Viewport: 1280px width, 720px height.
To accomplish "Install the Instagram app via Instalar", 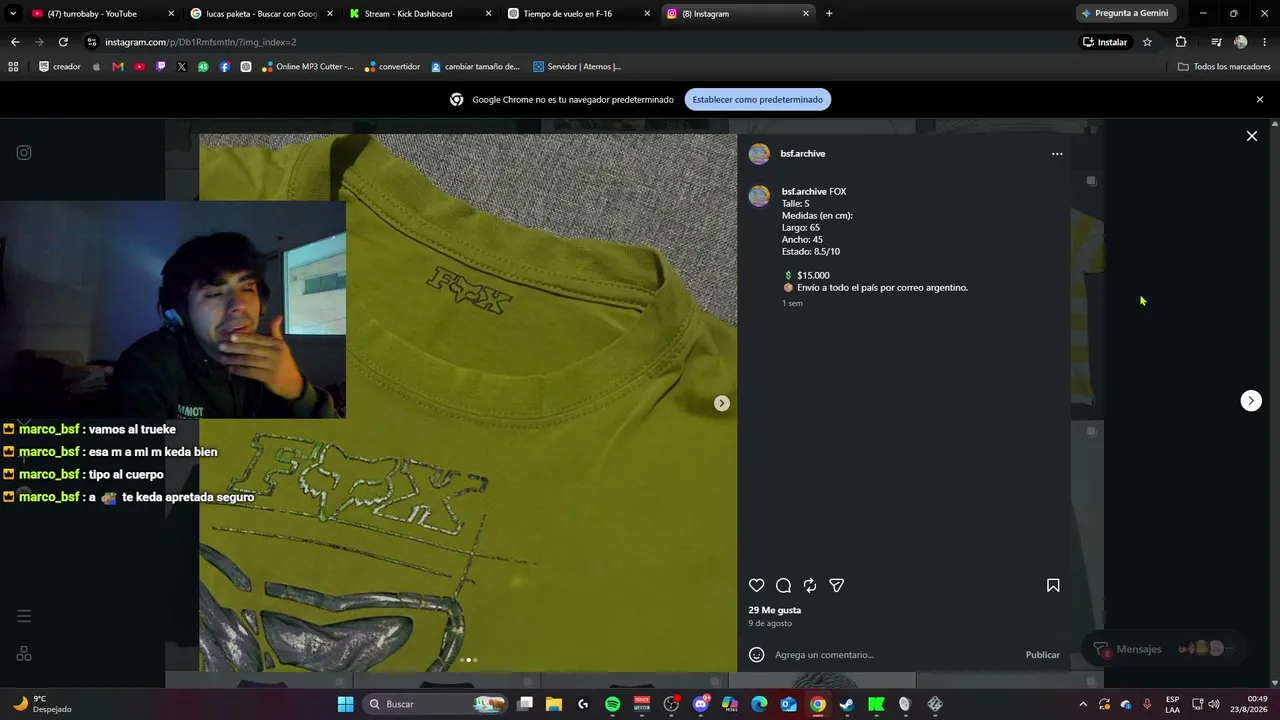I will point(1105,42).
